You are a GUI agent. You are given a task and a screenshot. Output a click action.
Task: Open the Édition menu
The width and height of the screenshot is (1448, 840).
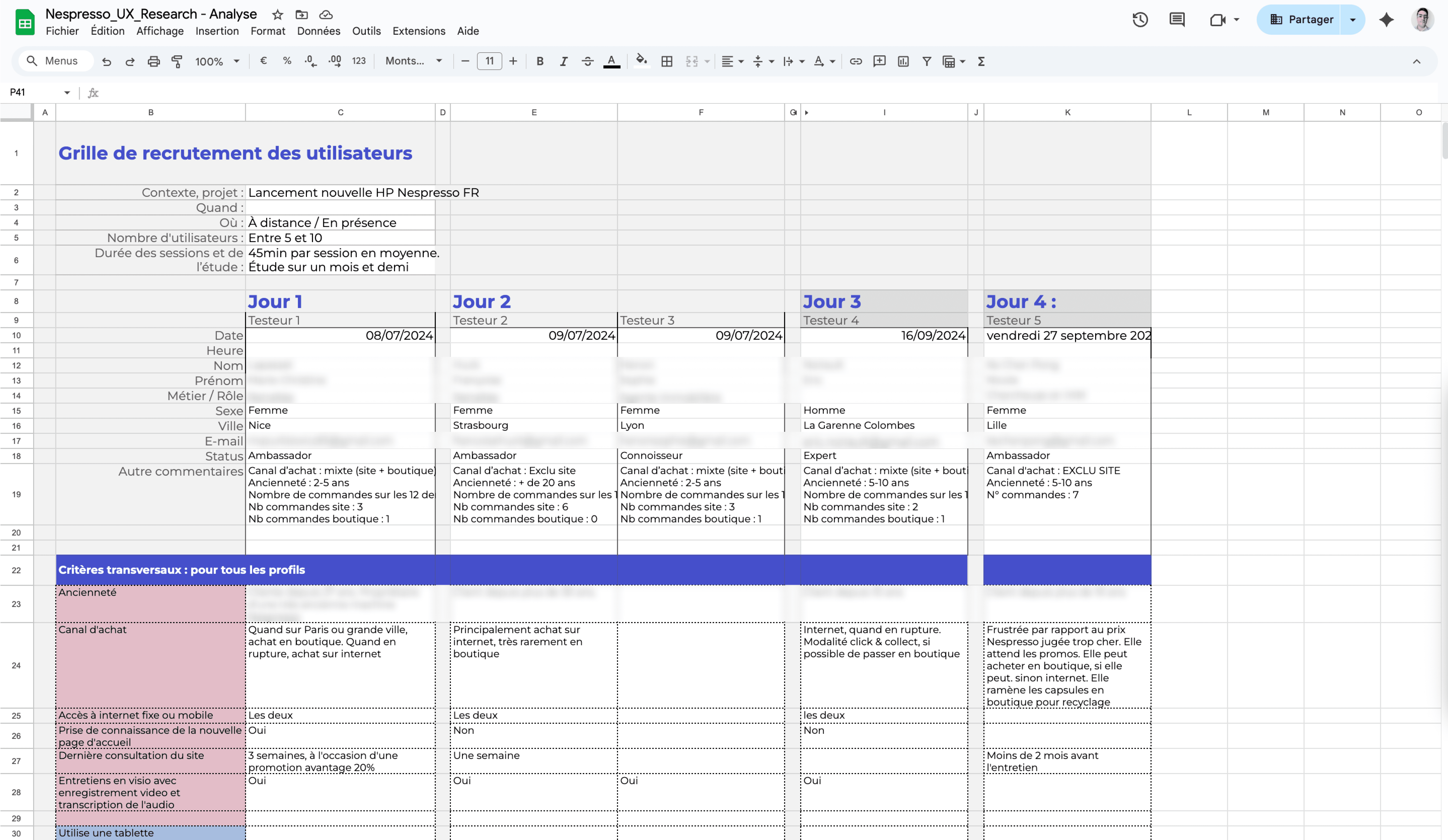pos(107,31)
